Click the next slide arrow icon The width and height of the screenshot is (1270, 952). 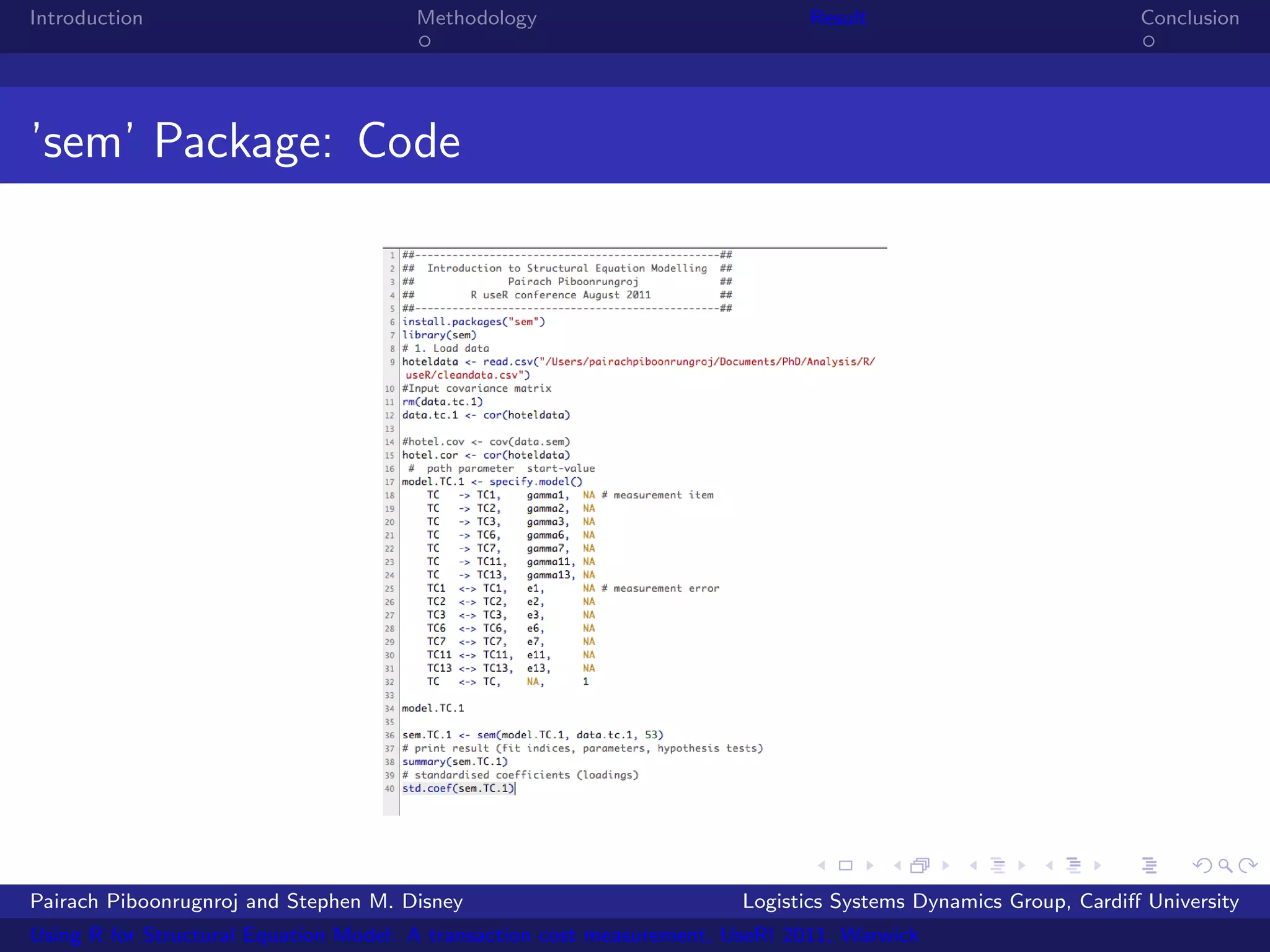[x=869, y=865]
